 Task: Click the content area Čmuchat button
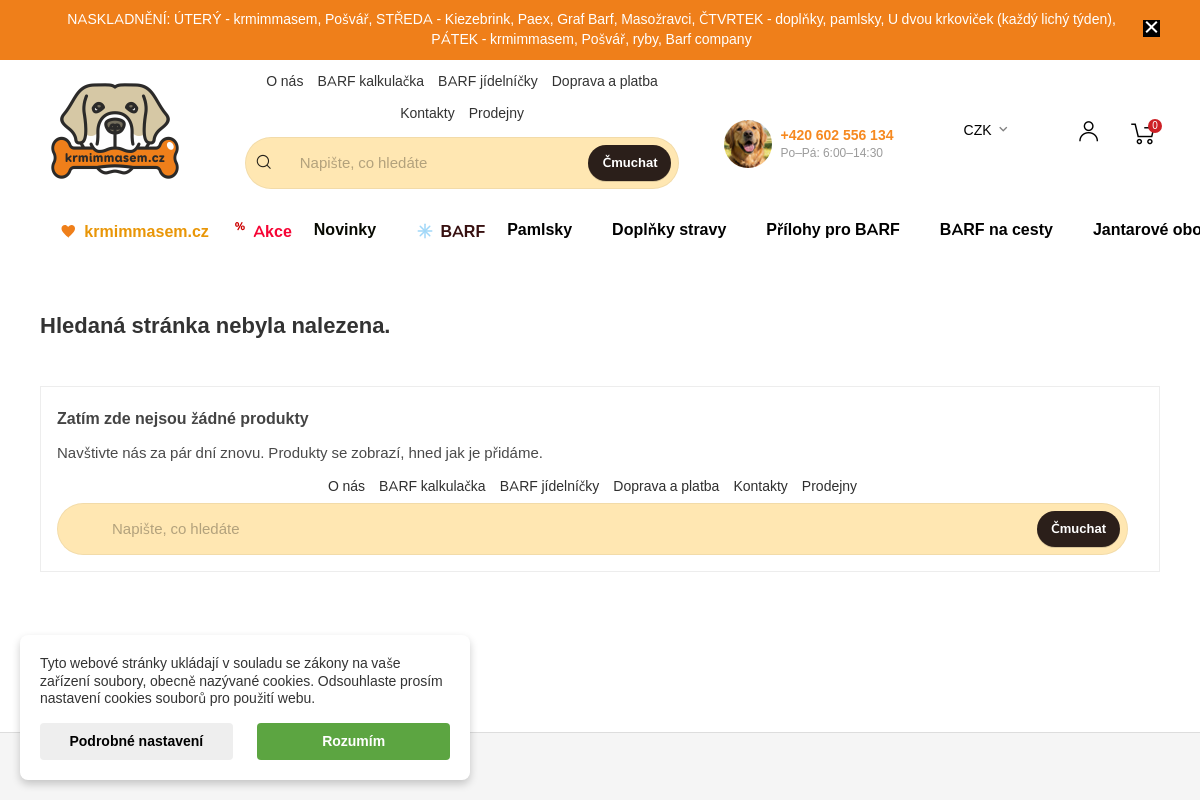point(1078,529)
